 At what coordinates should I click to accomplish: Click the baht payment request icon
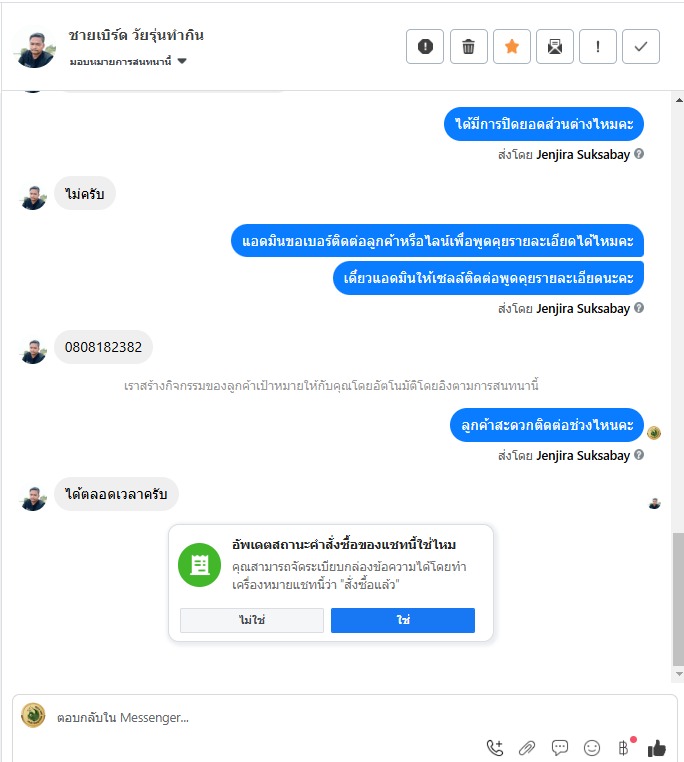click(x=624, y=747)
